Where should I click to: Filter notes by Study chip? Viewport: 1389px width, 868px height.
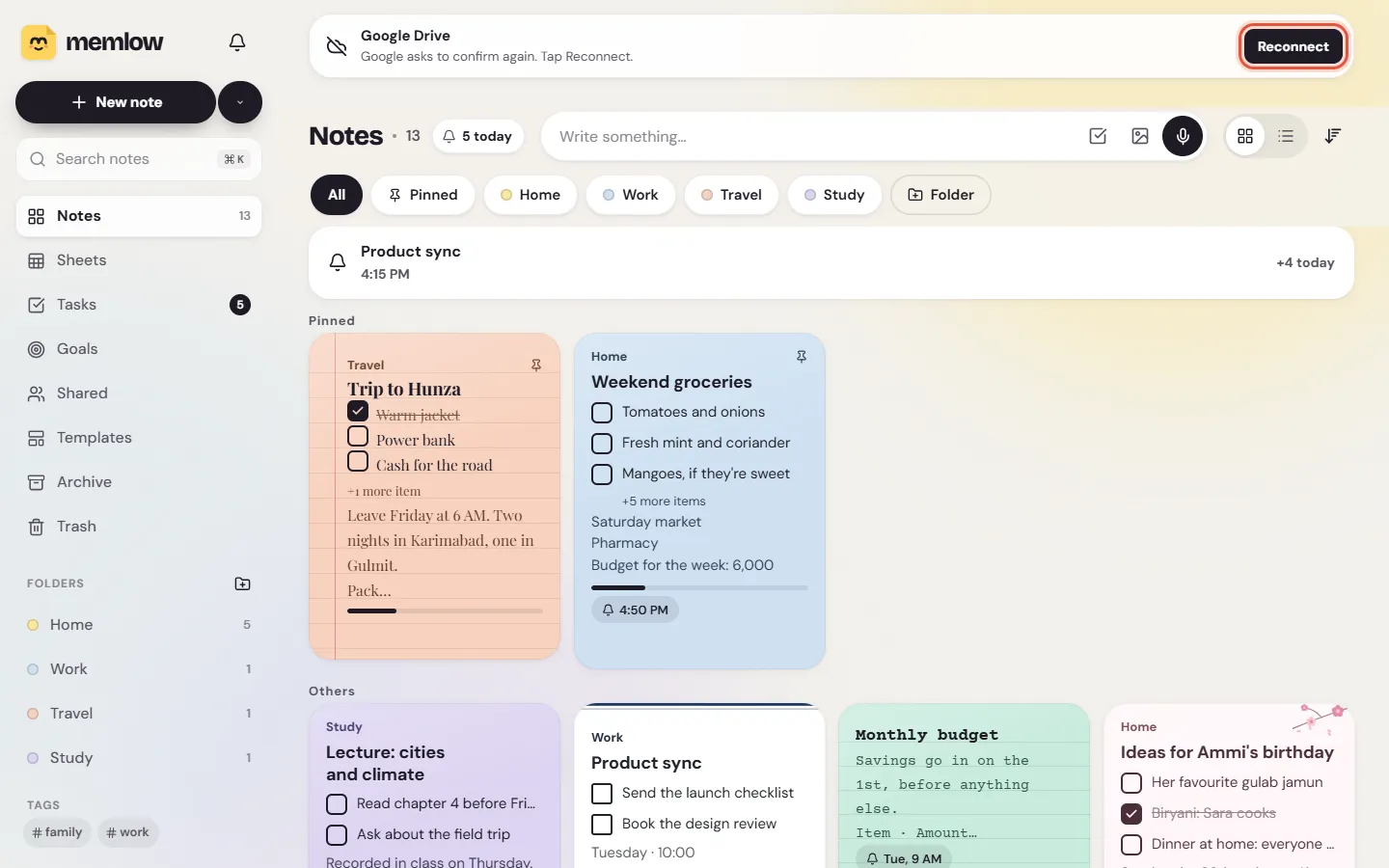click(834, 195)
